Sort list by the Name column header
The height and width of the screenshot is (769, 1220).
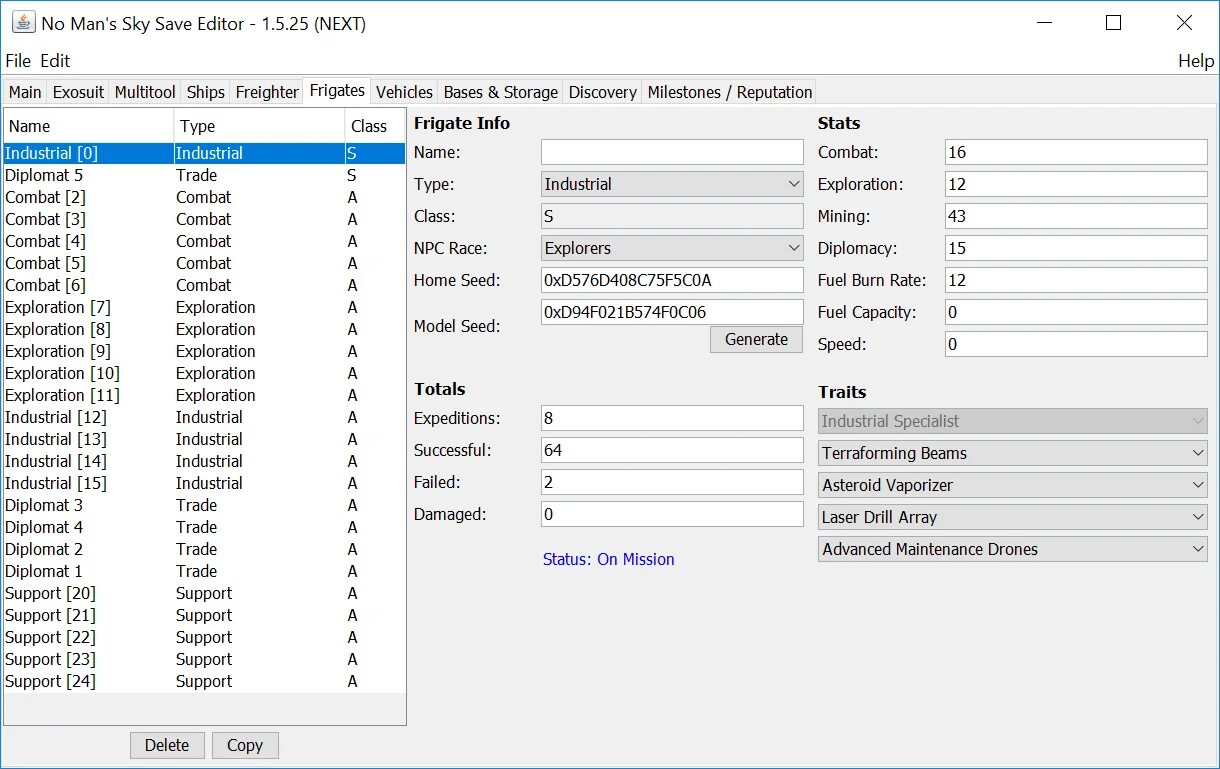coord(88,126)
